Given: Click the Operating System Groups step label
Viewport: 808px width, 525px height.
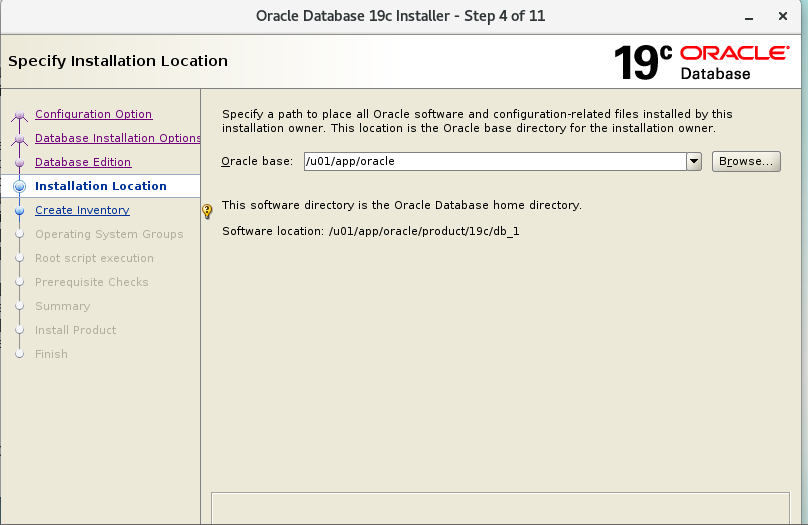Looking at the screenshot, I should pos(109,234).
